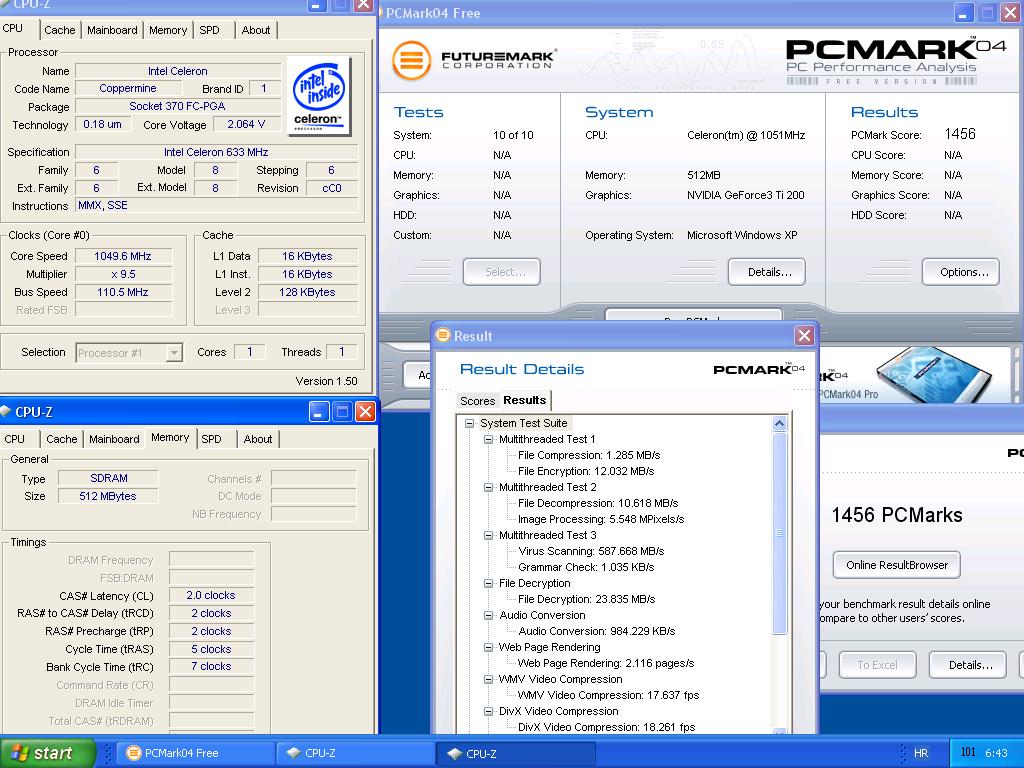Viewport: 1024px width, 768px height.
Task: Collapse the File Decryption node
Action: click(488, 583)
